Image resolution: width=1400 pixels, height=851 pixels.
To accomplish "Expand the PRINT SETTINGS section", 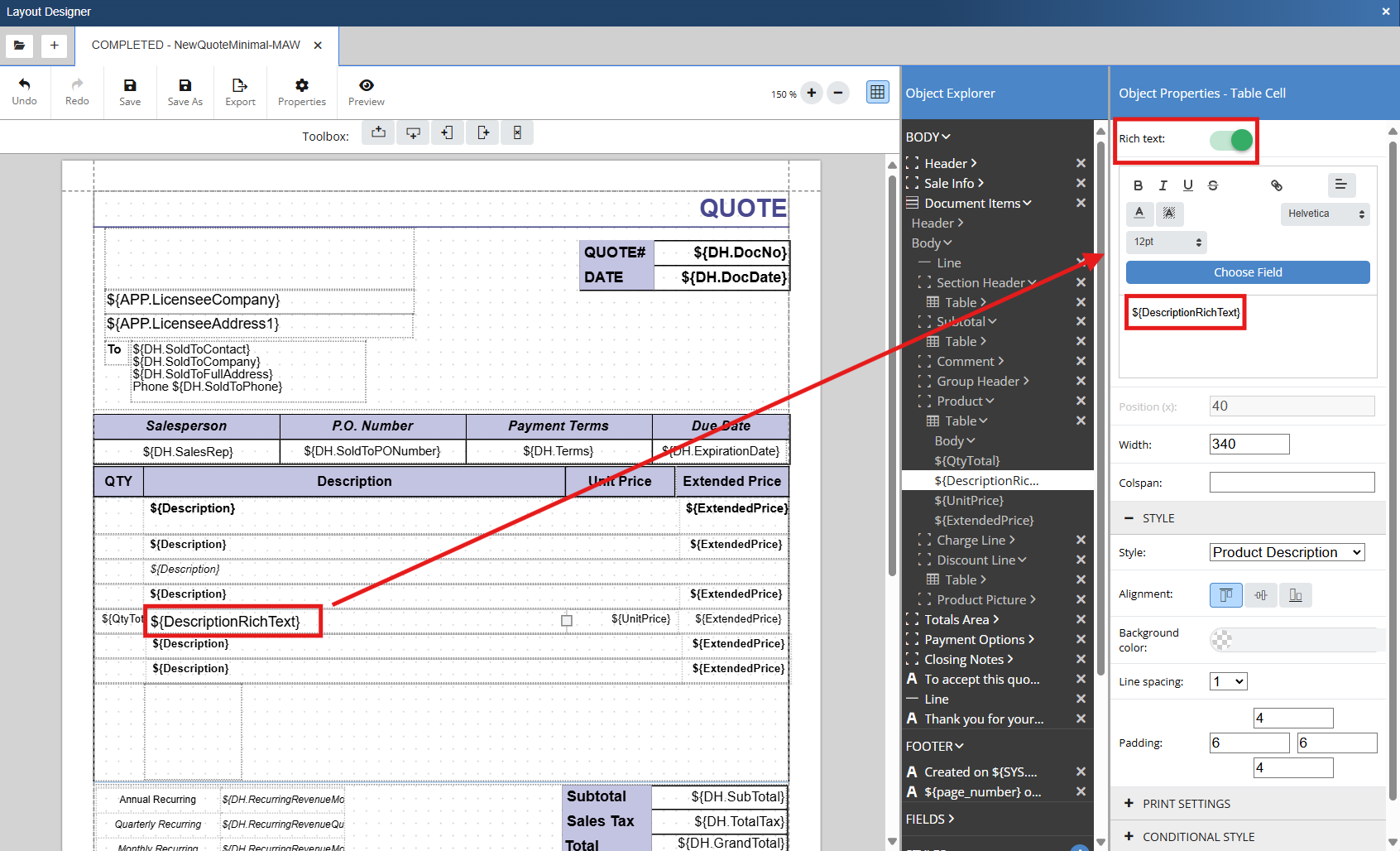I will point(1186,804).
